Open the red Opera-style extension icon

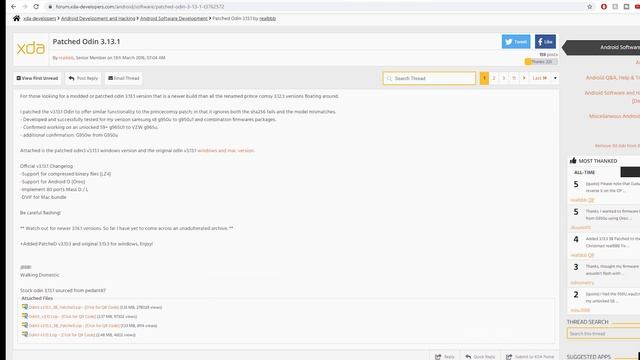pyautogui.click(x=604, y=7)
